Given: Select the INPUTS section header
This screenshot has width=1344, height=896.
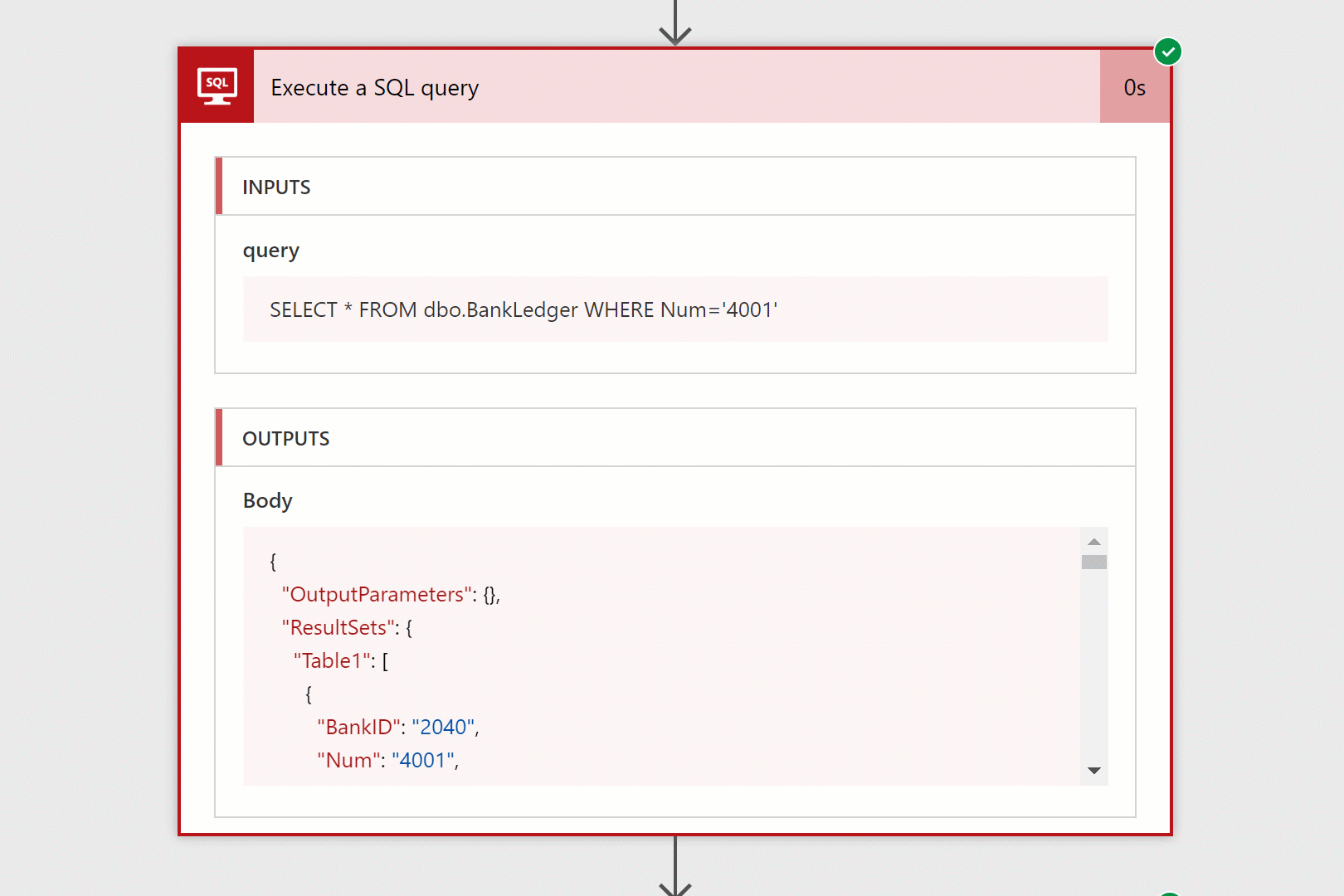Looking at the screenshot, I should [276, 187].
